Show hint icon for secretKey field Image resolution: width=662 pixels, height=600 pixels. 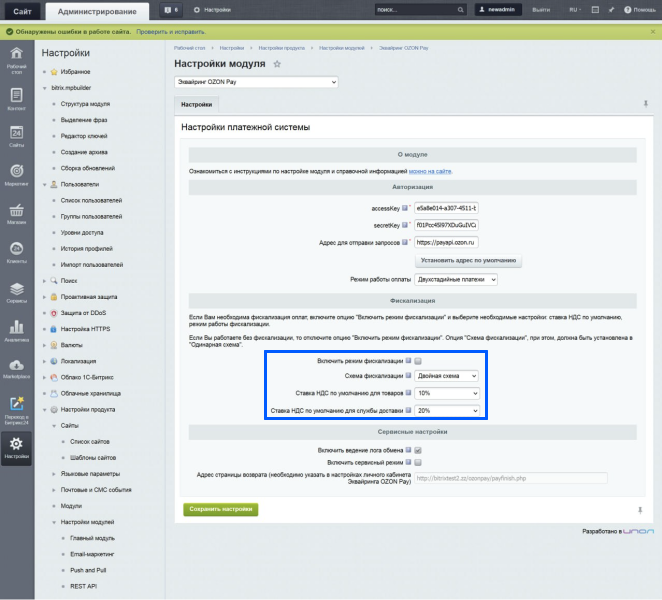(x=405, y=225)
